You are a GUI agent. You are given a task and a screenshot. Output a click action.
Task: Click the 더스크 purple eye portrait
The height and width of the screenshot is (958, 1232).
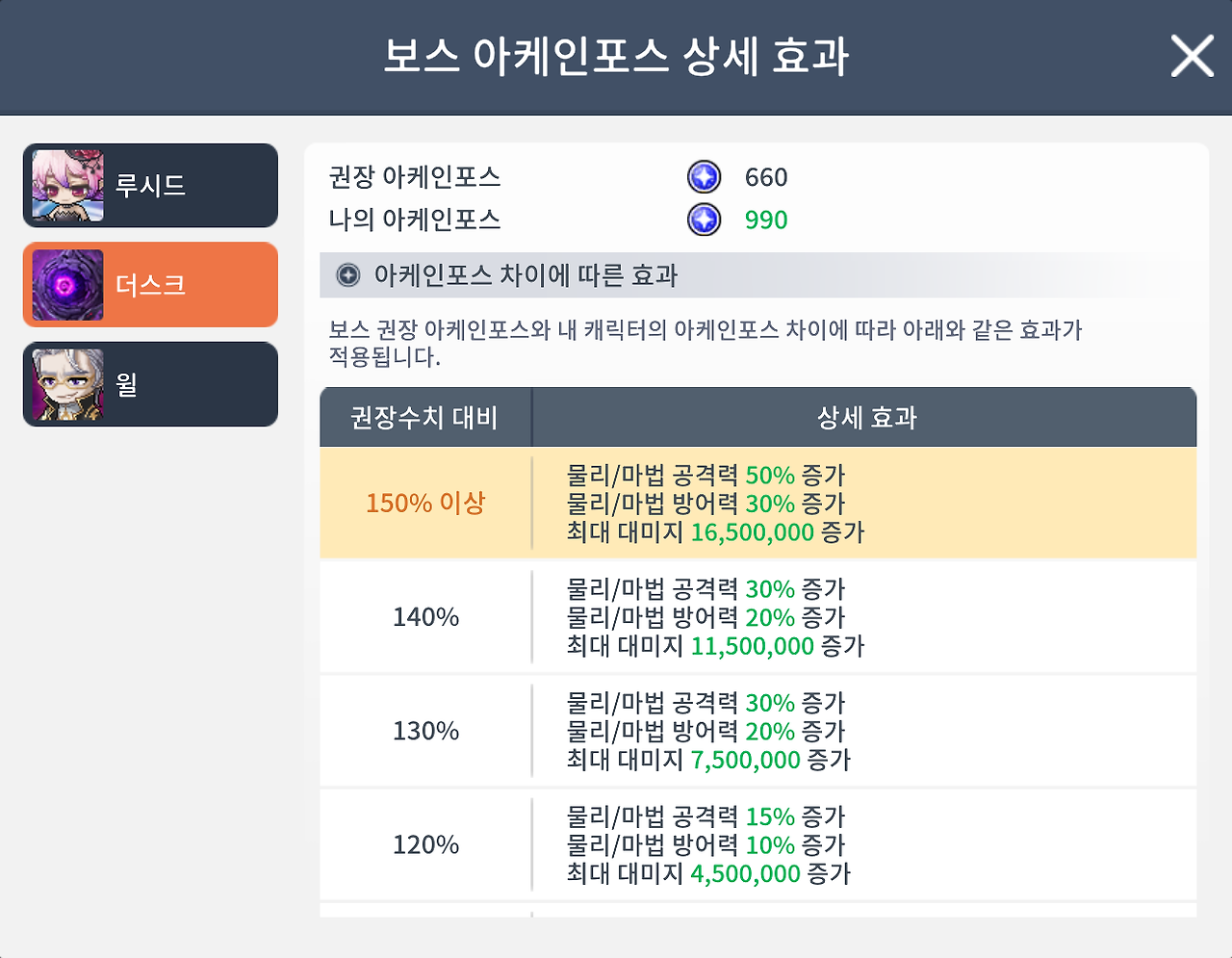[x=67, y=285]
